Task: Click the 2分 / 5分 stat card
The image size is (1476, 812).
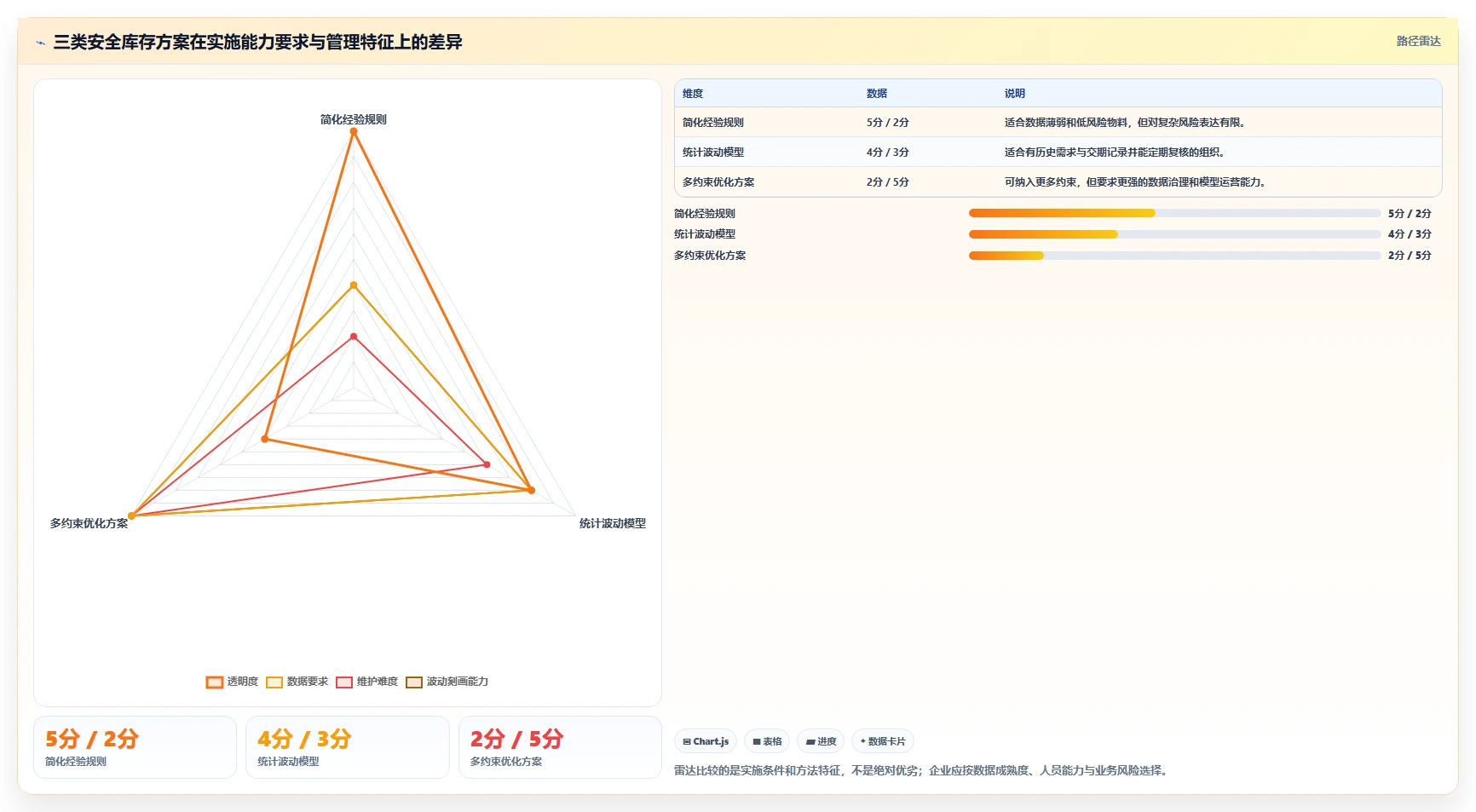Action: click(560, 747)
